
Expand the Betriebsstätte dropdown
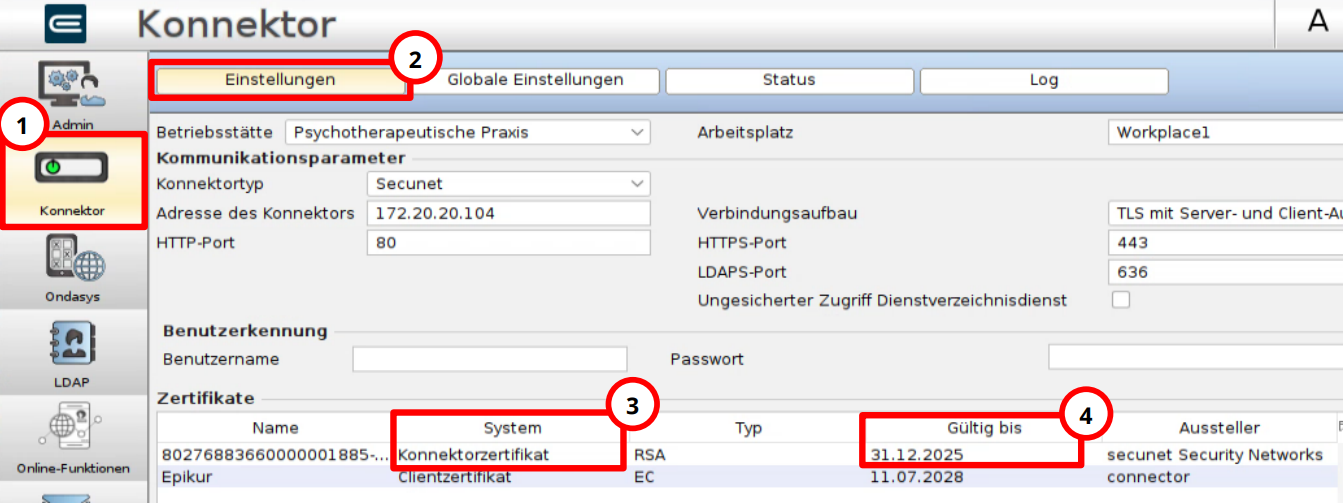point(467,132)
